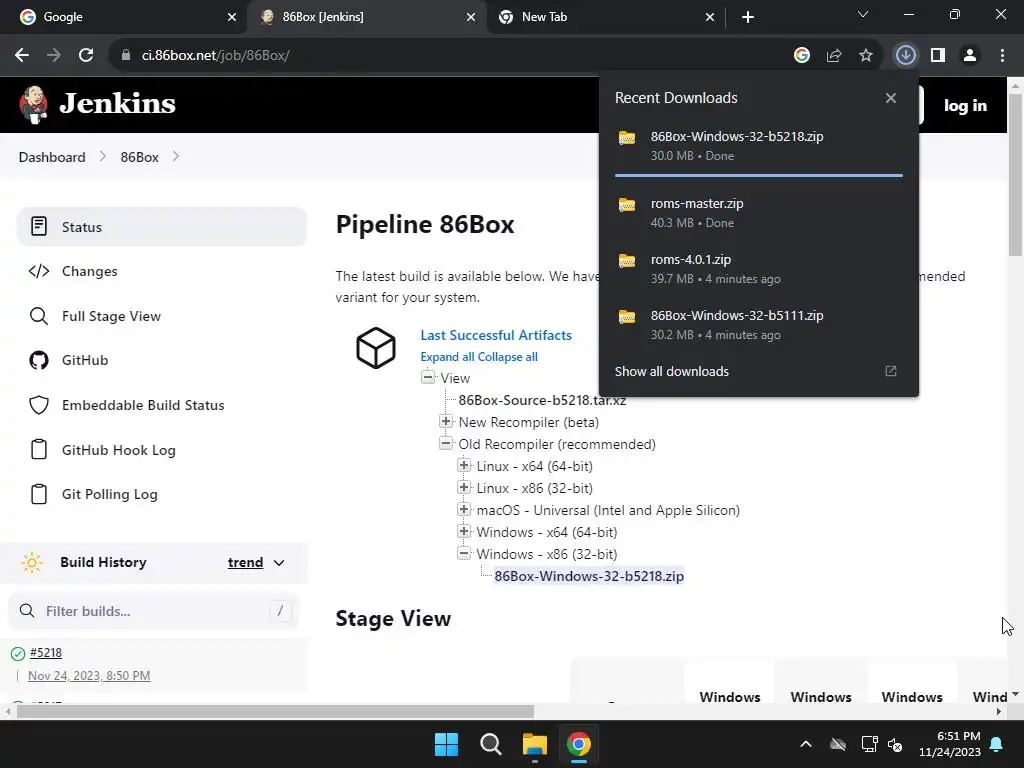This screenshot has height=768, width=1024.
Task: Click the Google icon in the address bar
Action: [801, 55]
